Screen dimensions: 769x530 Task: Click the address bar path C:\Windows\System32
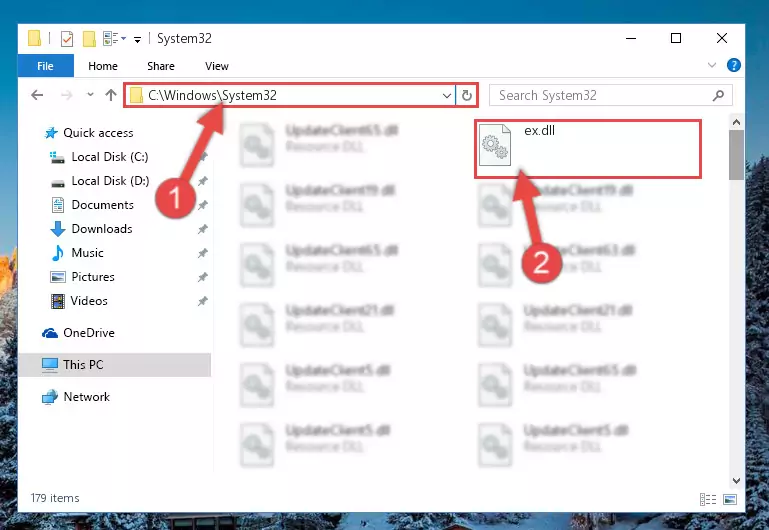[212, 95]
